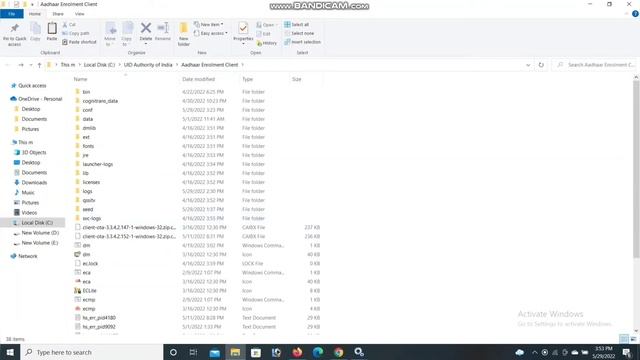Click the taskbar Type here to search box

92,352
